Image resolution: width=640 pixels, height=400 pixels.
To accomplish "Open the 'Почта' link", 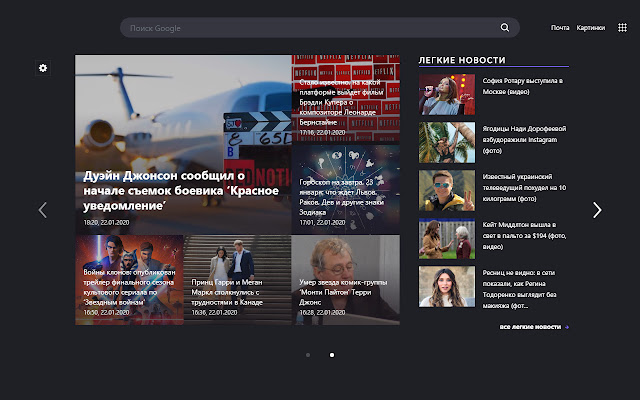I will (560, 28).
